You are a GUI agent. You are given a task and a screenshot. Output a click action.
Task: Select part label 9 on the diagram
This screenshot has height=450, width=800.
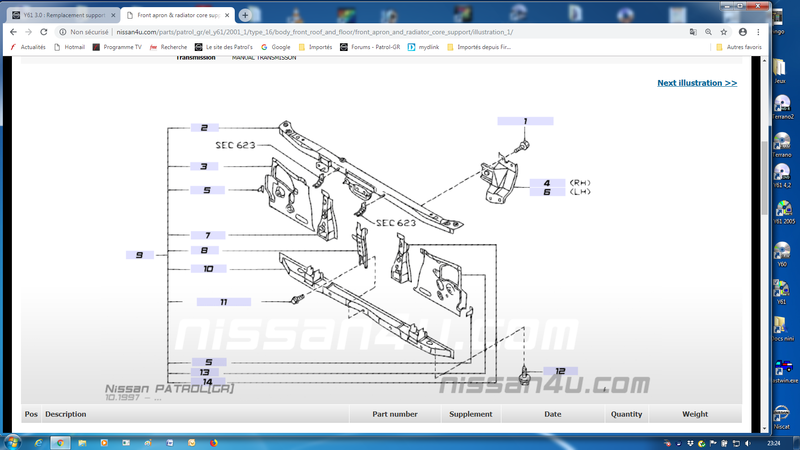140,255
